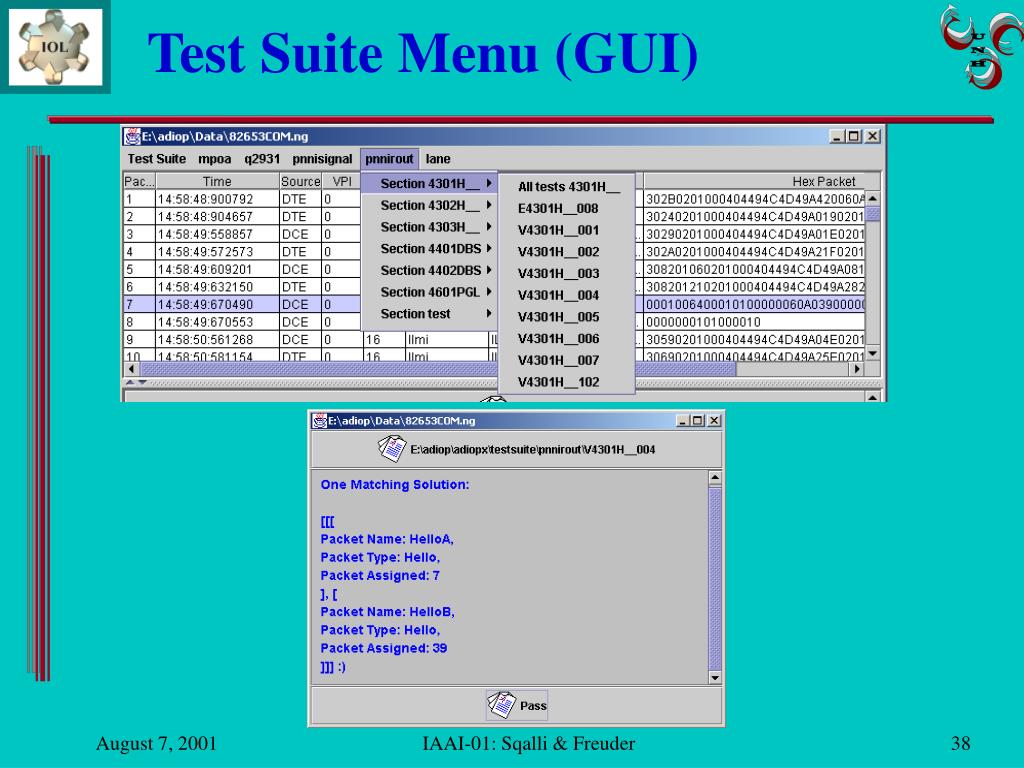Click the result window vertical scroll thumb

coord(714,579)
